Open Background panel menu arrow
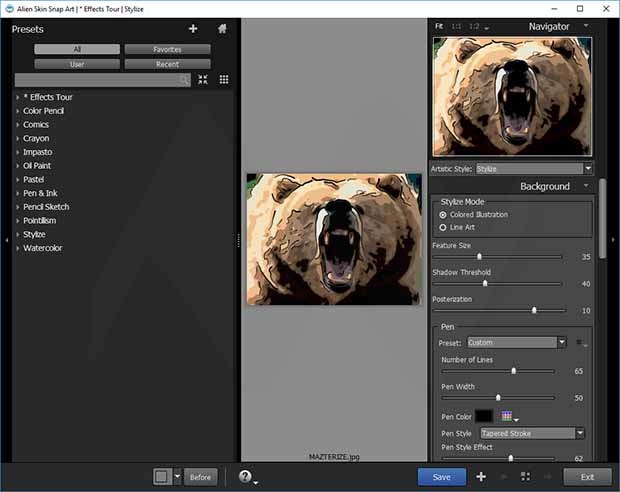The image size is (620, 492). point(586,186)
